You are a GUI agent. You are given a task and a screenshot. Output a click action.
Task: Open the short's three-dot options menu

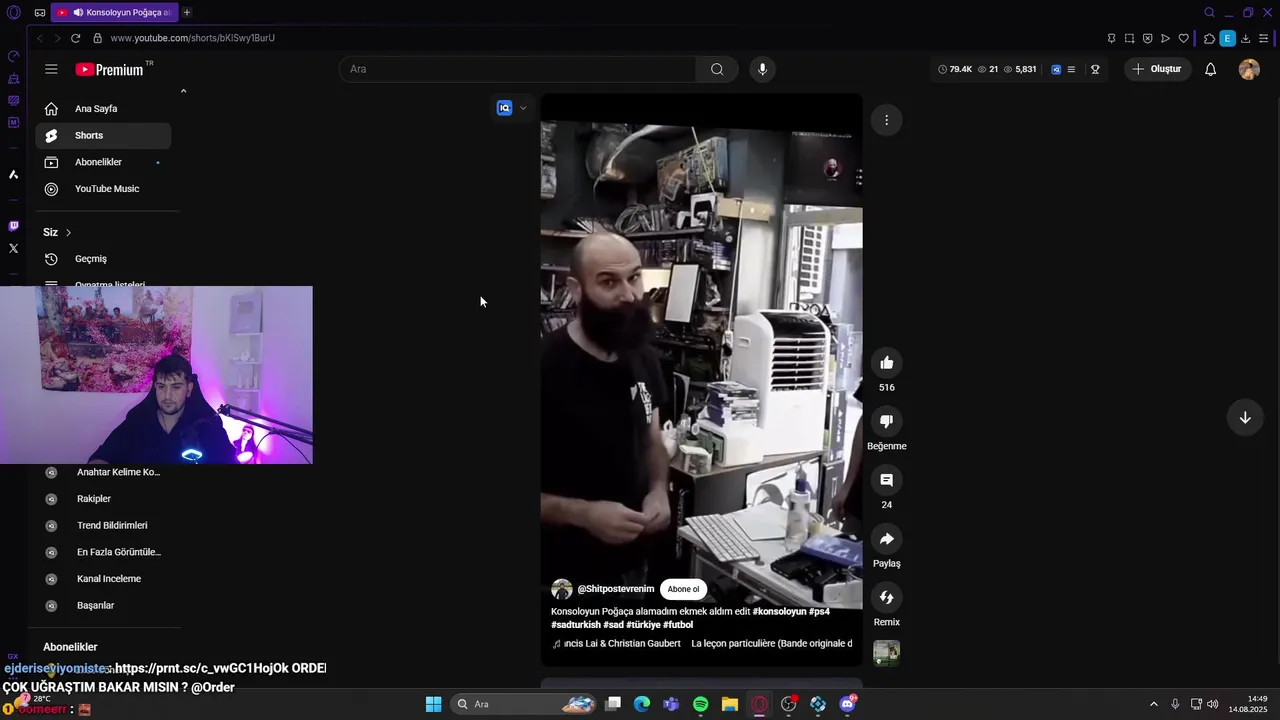(886, 120)
